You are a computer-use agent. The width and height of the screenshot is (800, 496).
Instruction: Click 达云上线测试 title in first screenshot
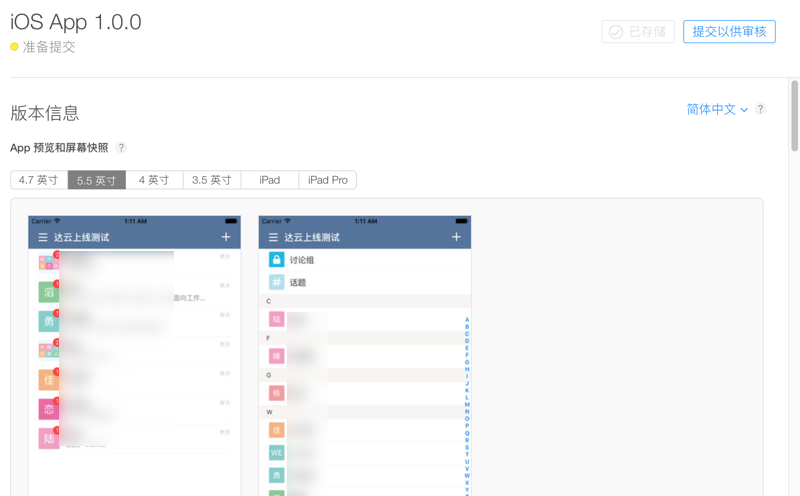tap(82, 237)
